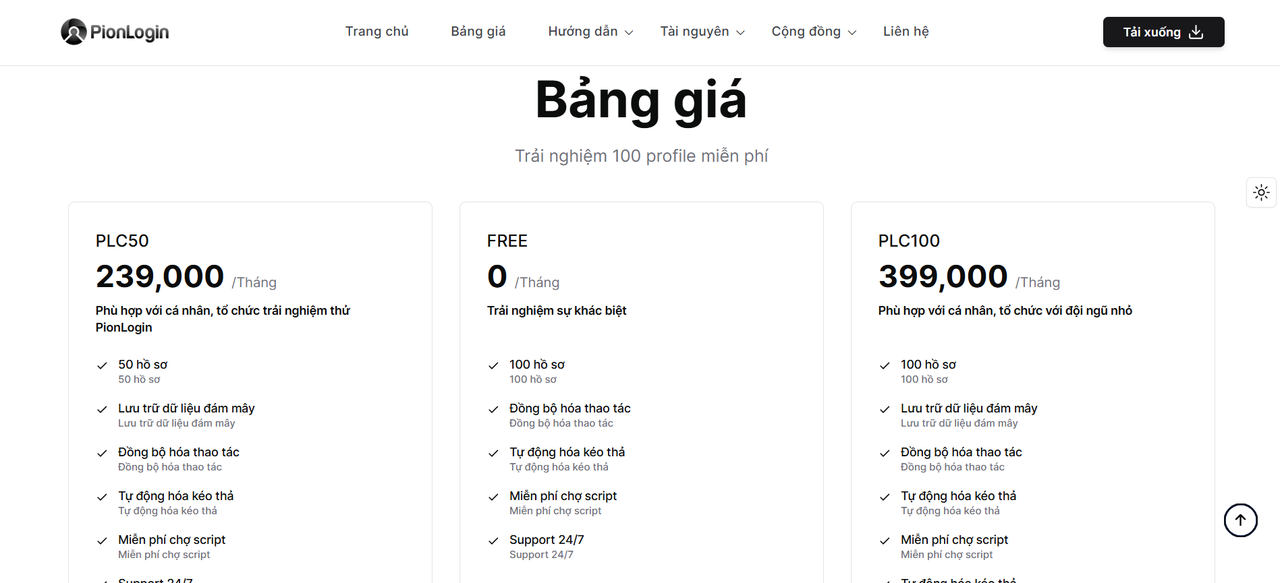Viewport: 1280px width, 583px height.
Task: Click the PionLogin brand name text
Action: click(129, 32)
